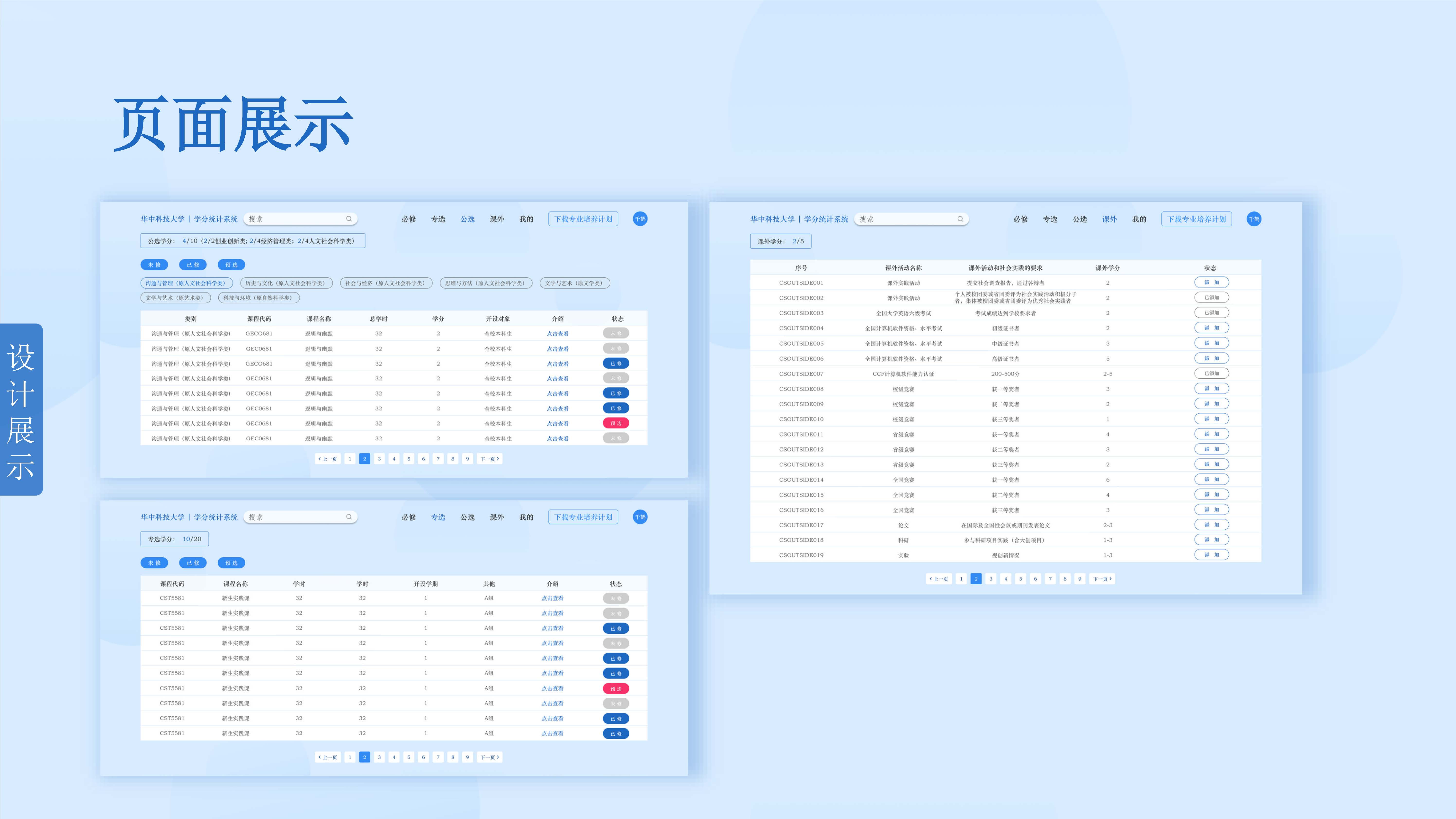
Task: Toggle the 未修 filter pill on the 专选学分 page
Action: point(154,563)
